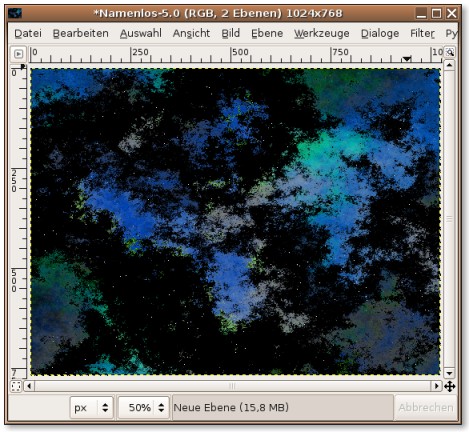
Task: Click the 'Neue Ebene (15,8 MB)' status text
Action: [231, 407]
